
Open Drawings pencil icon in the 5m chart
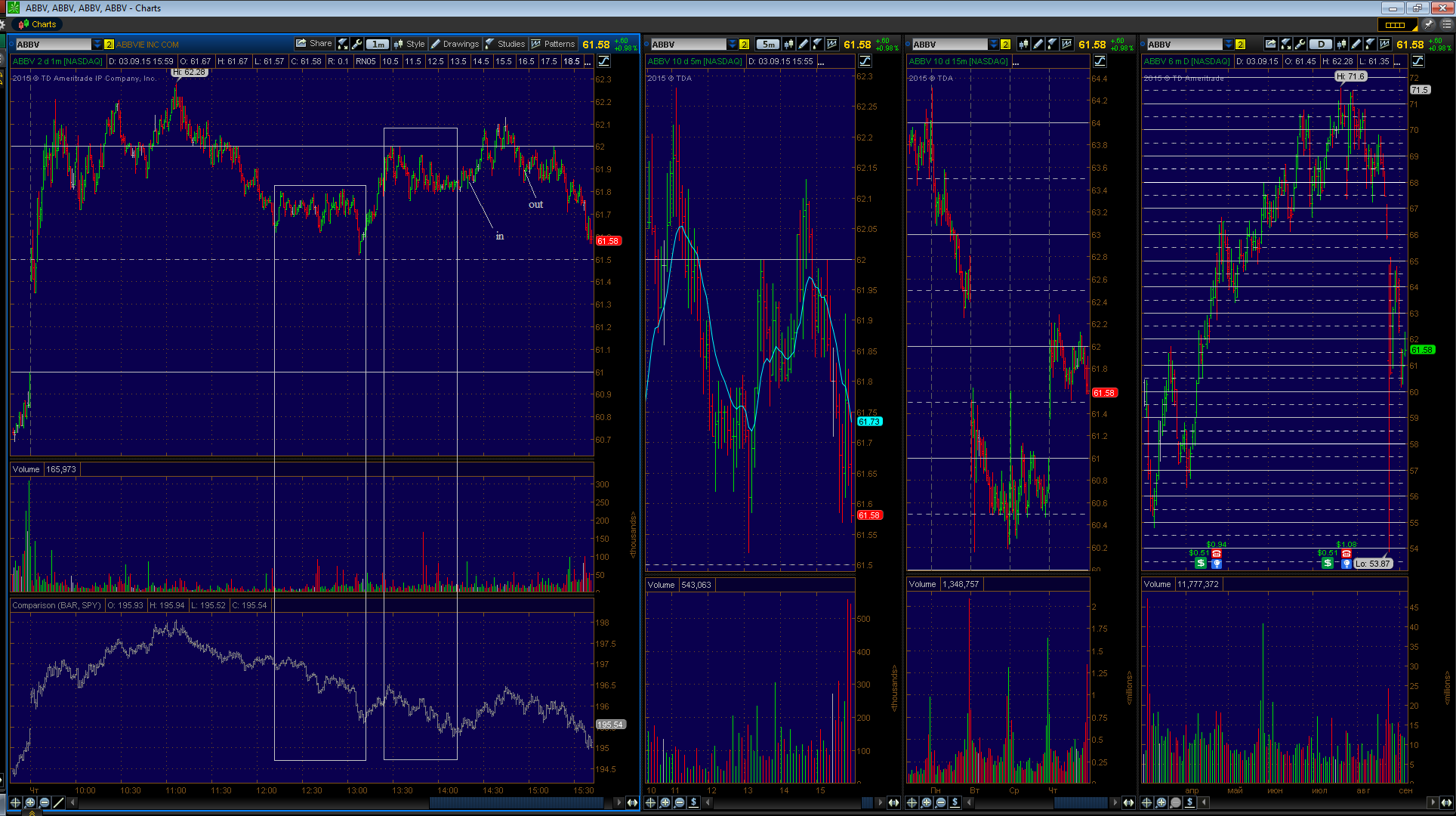pyautogui.click(x=803, y=45)
